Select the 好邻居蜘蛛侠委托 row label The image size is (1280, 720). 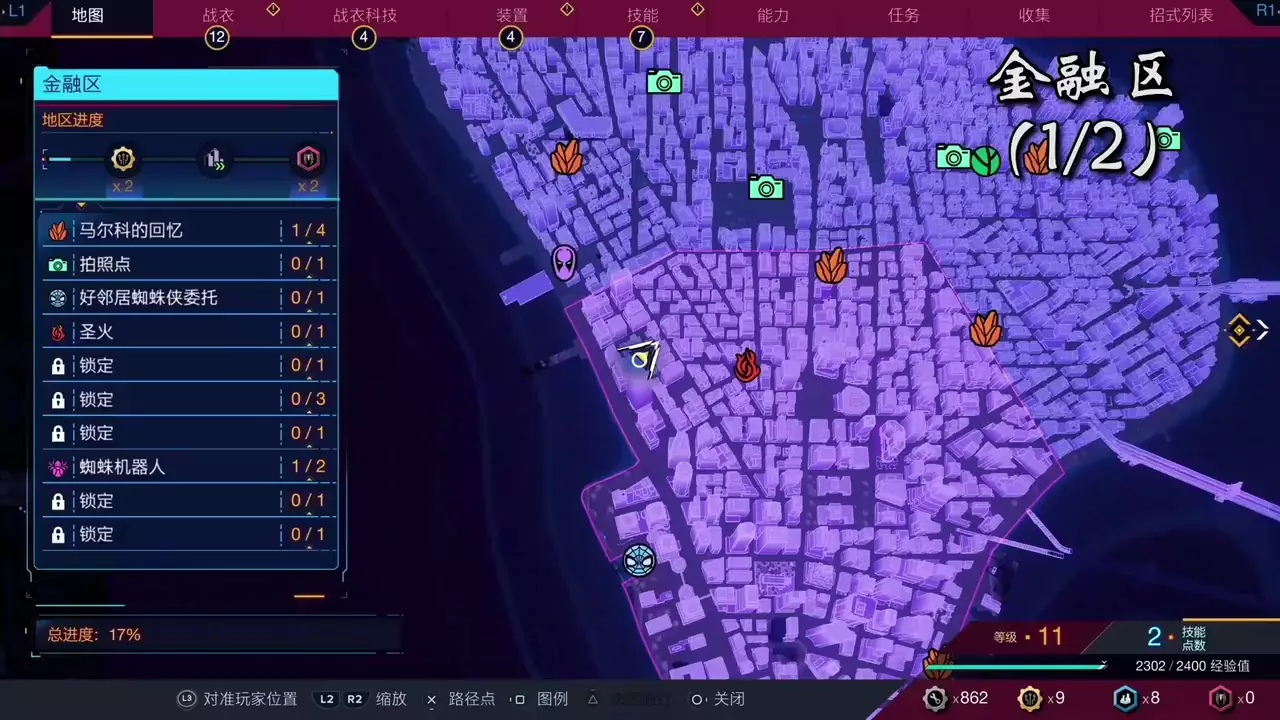[x=148, y=298]
